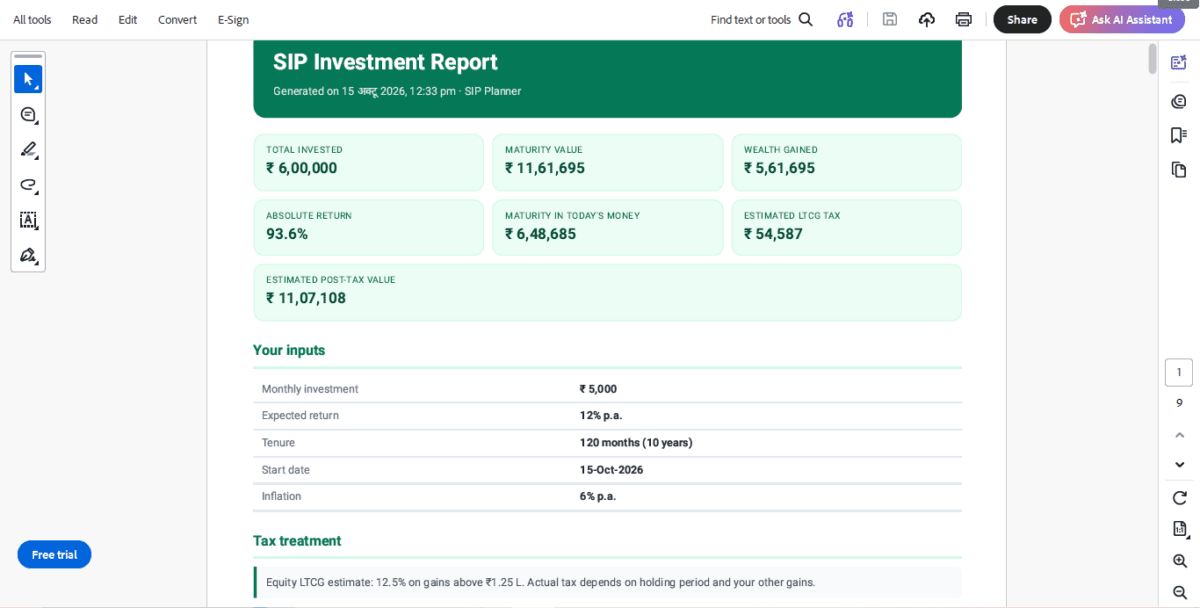Click the ₹ 5,000 monthly amount
Image resolution: width=1200 pixels, height=608 pixels.
[x=598, y=389]
